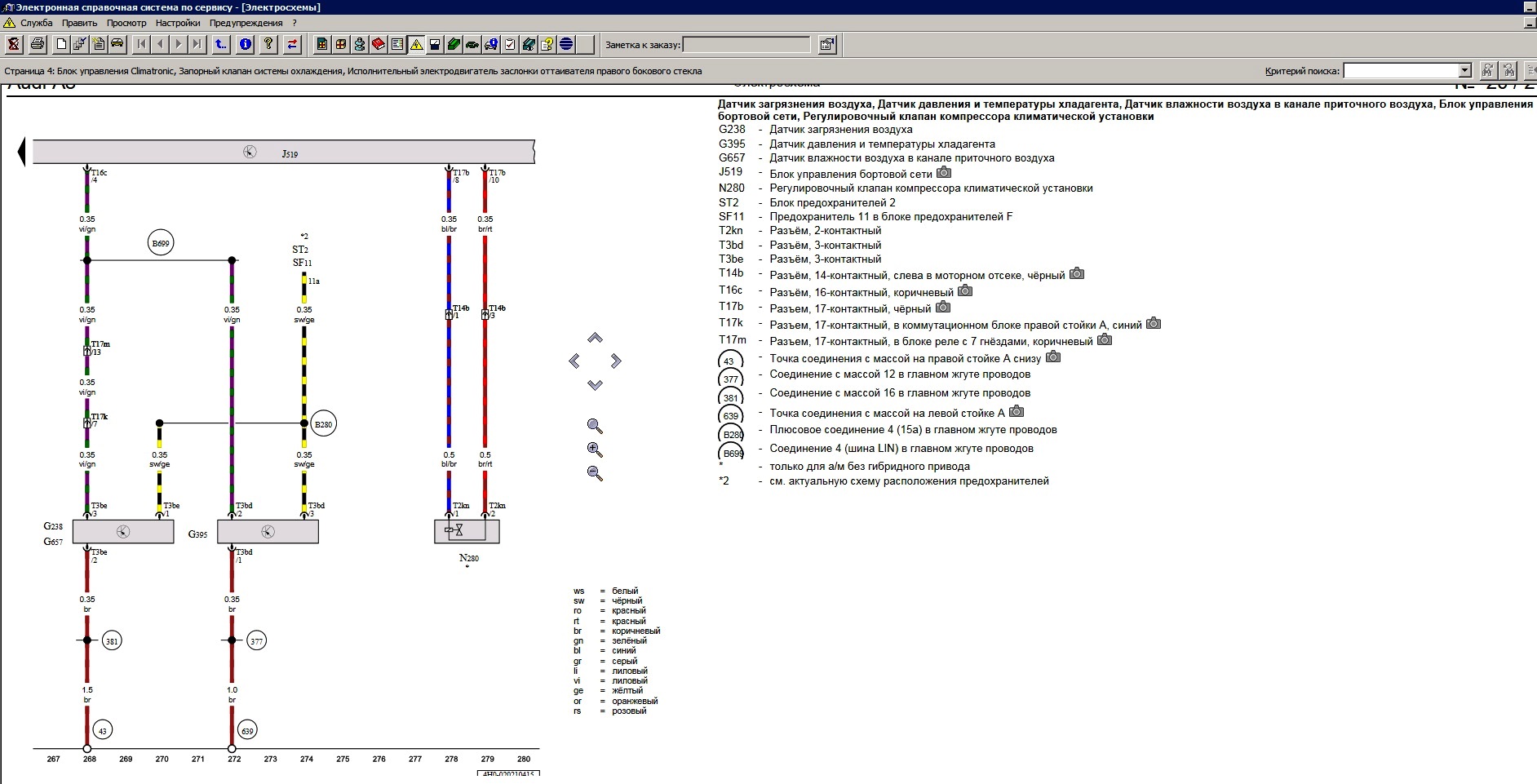This screenshot has width=1537, height=784.
Task: Click the yellow warning triangle toolbar icon
Action: click(416, 44)
